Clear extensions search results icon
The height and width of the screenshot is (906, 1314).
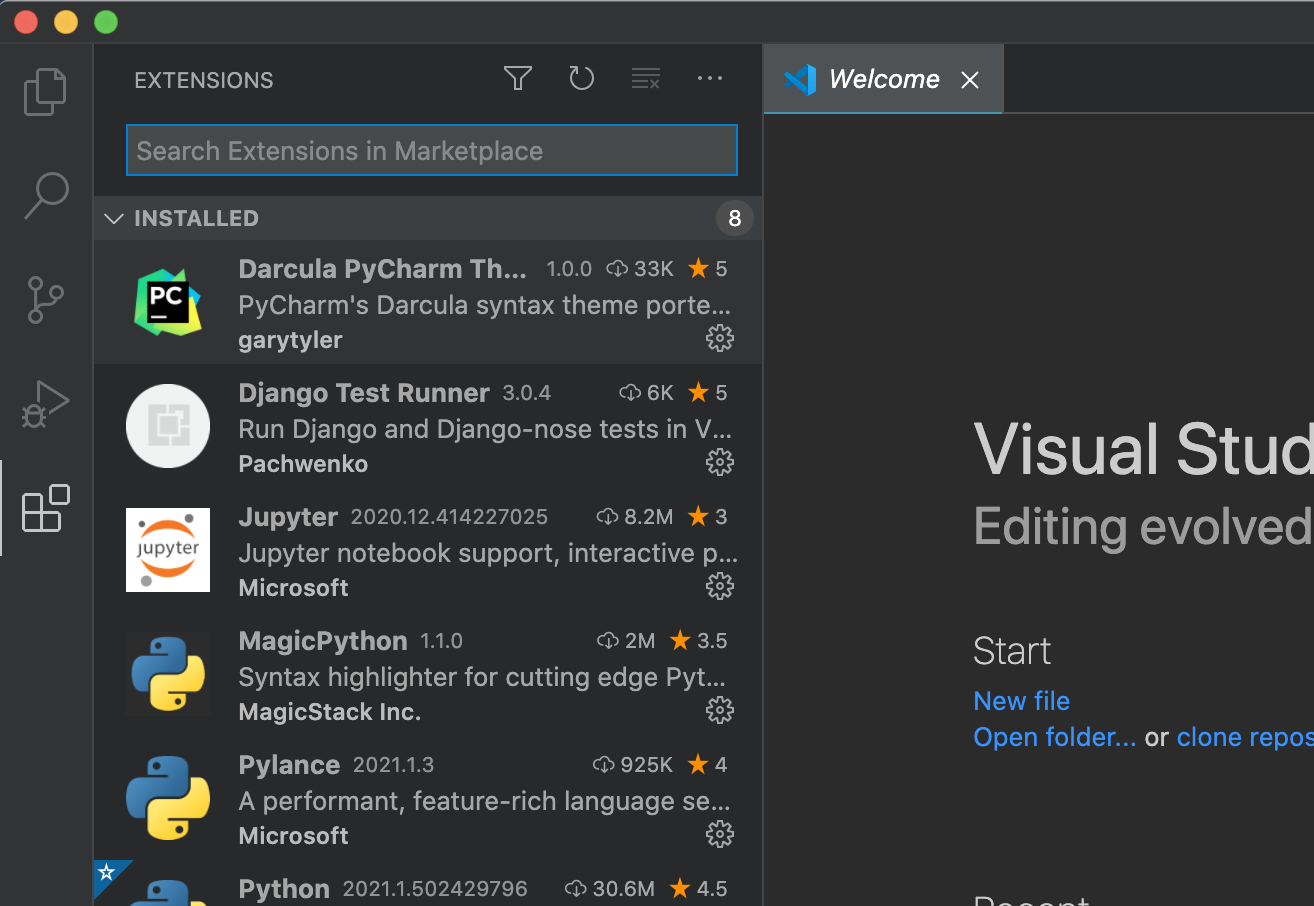coord(646,79)
